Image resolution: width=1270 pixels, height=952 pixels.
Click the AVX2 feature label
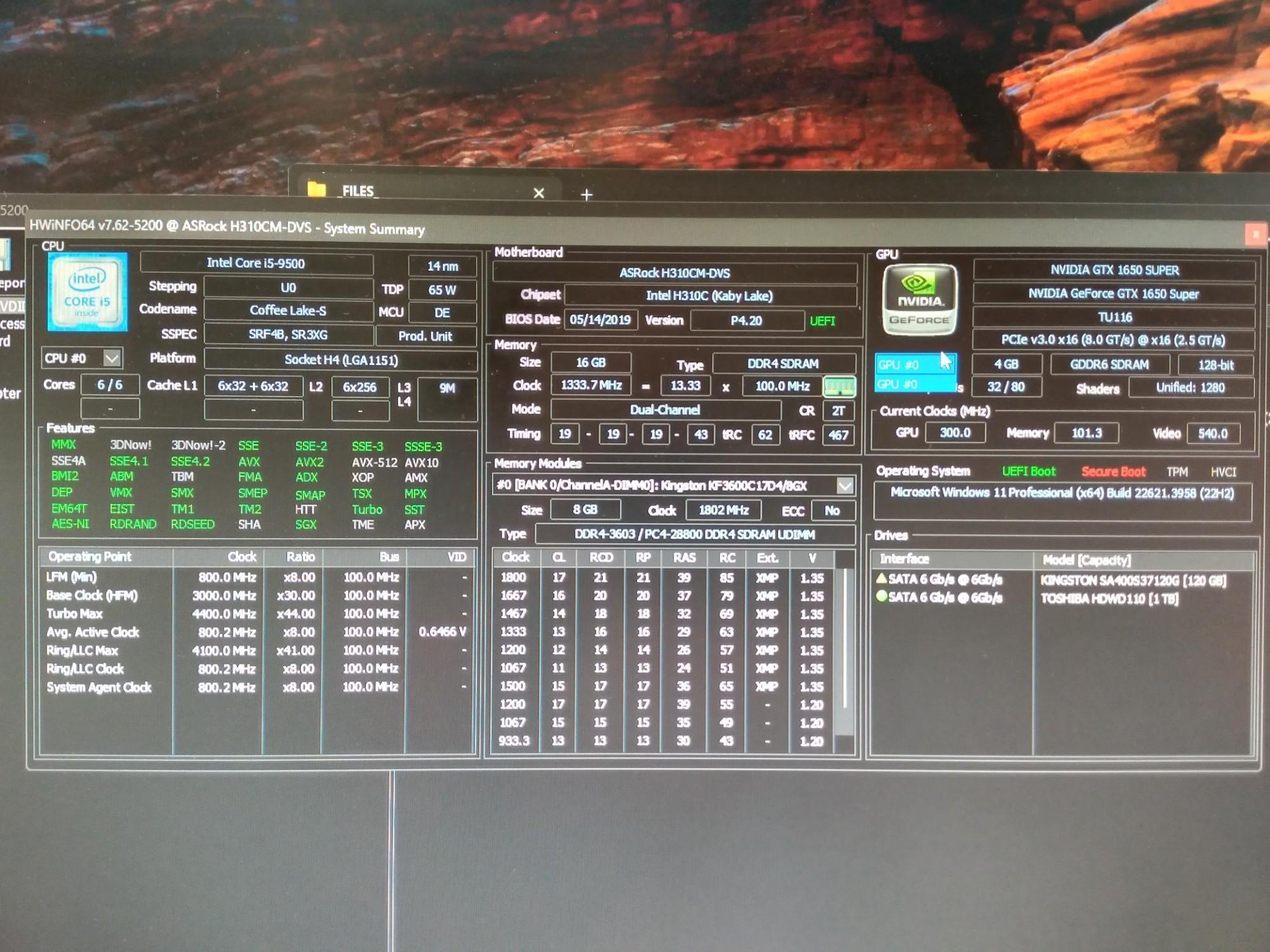click(x=309, y=462)
